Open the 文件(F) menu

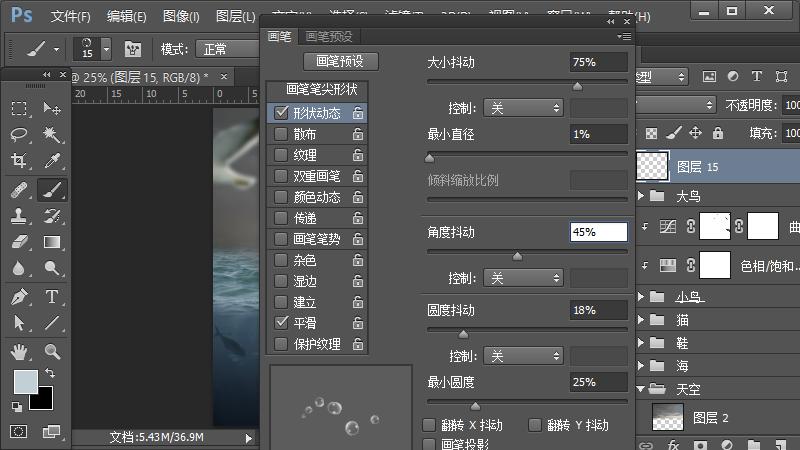[x=71, y=16]
